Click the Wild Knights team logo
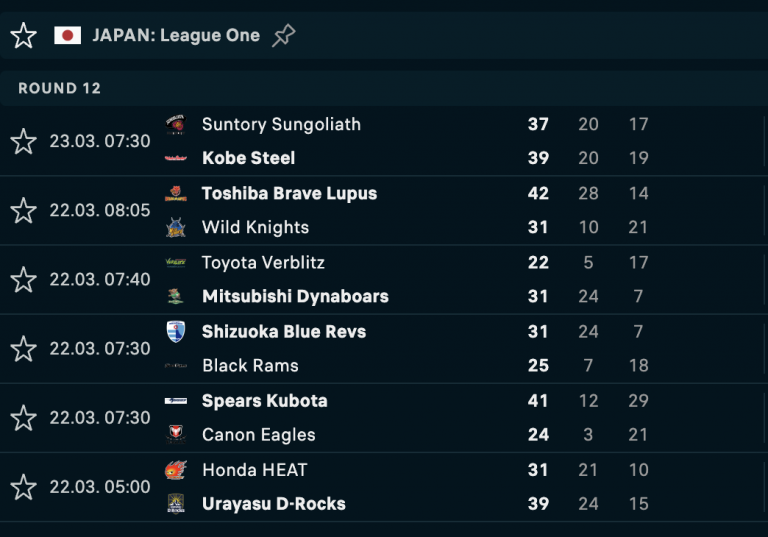The width and height of the screenshot is (768, 537). click(x=176, y=227)
